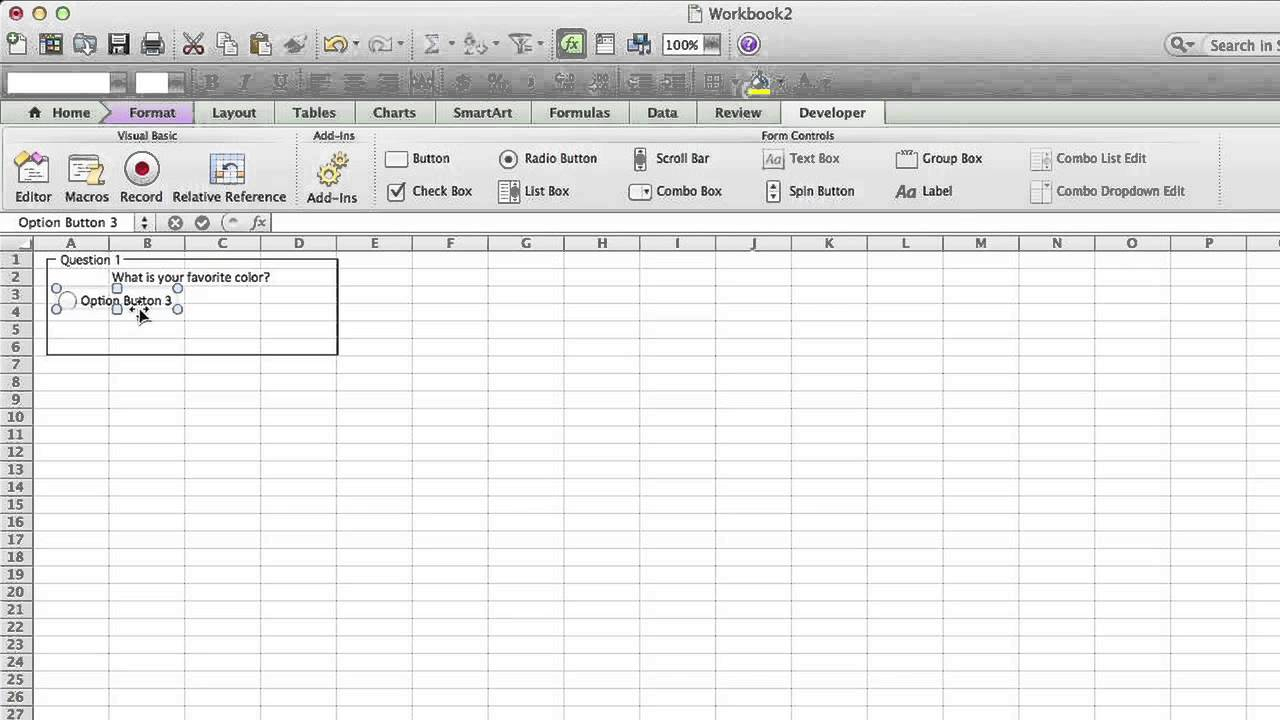Insert a Check Box control

pos(430,191)
